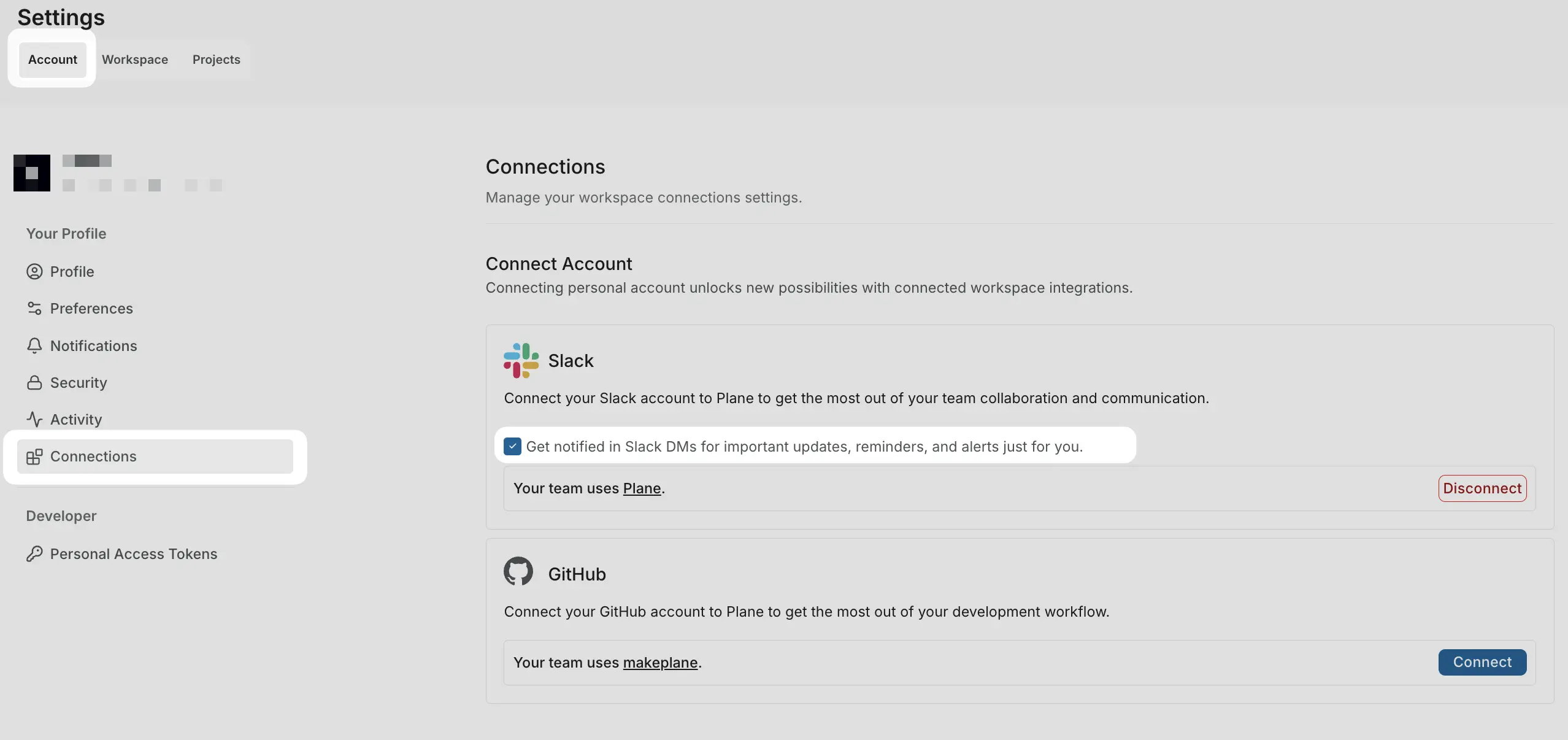Select the Profile icon in the sidebar
1568x740 pixels.
[35, 272]
